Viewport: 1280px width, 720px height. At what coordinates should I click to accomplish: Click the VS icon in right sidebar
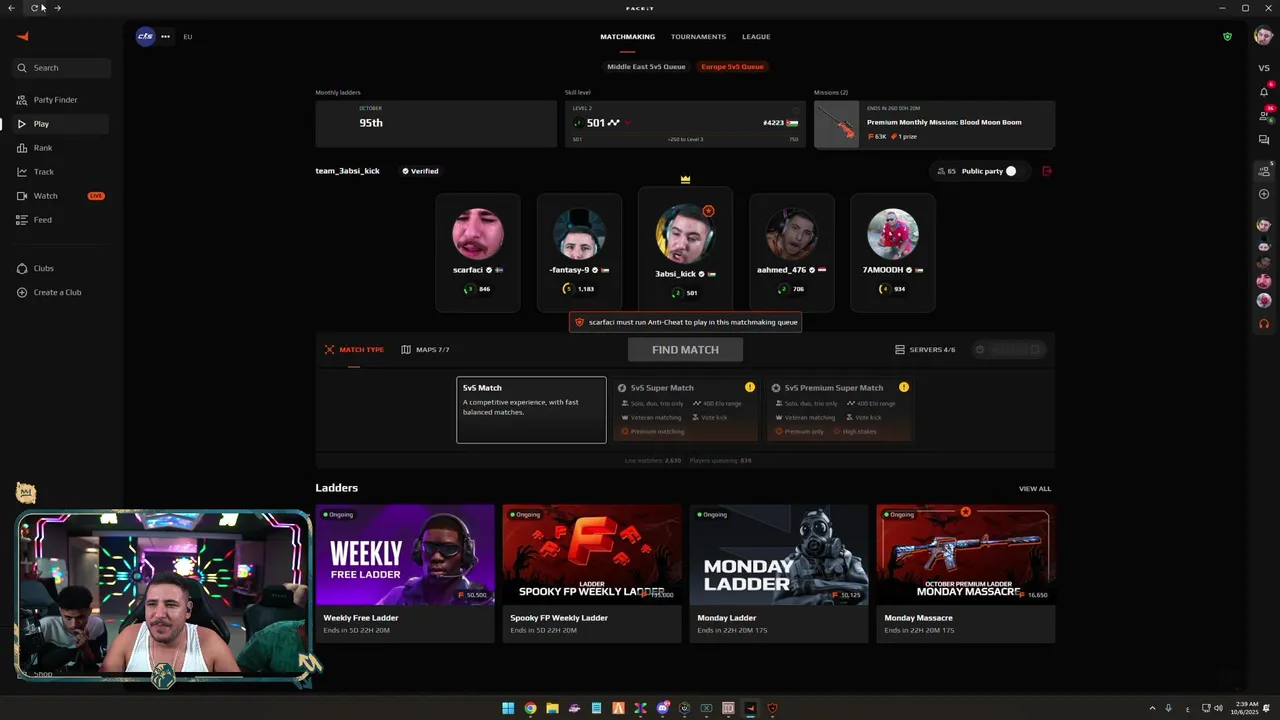[x=1264, y=68]
